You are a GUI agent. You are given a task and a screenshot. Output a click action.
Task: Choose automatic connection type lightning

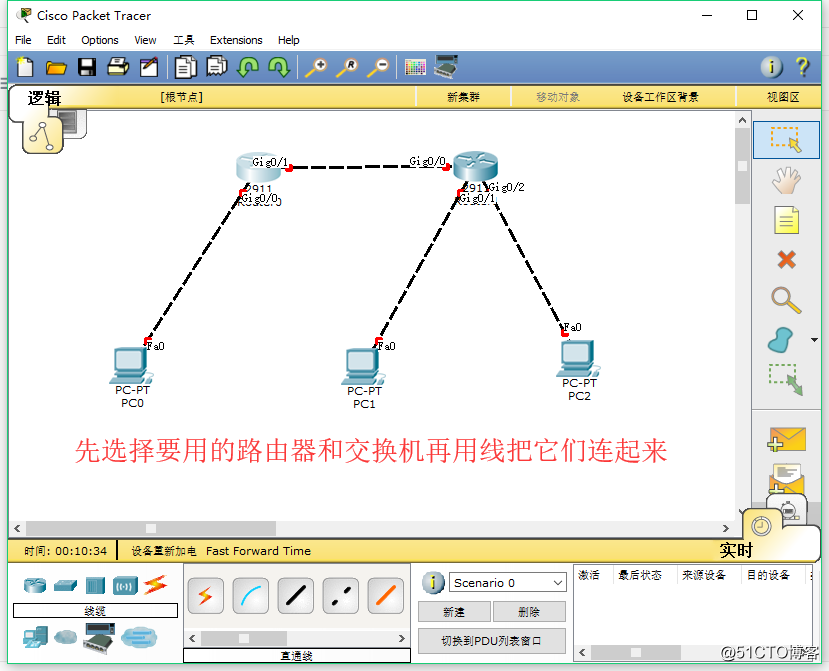206,596
